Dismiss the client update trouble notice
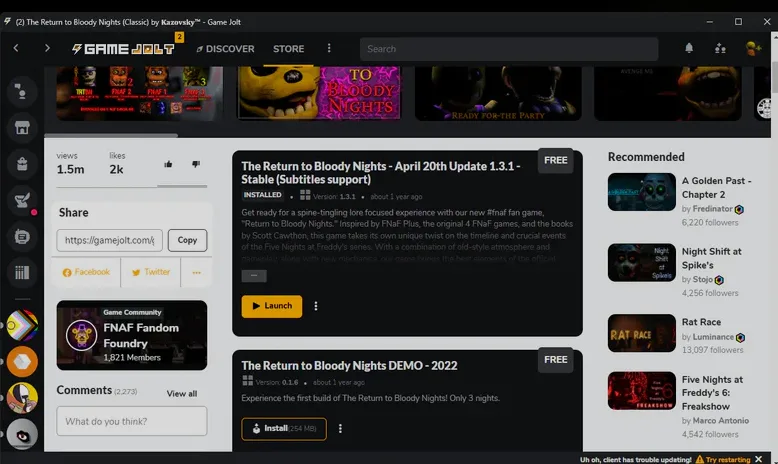This screenshot has height=464, width=778. (x=758, y=459)
